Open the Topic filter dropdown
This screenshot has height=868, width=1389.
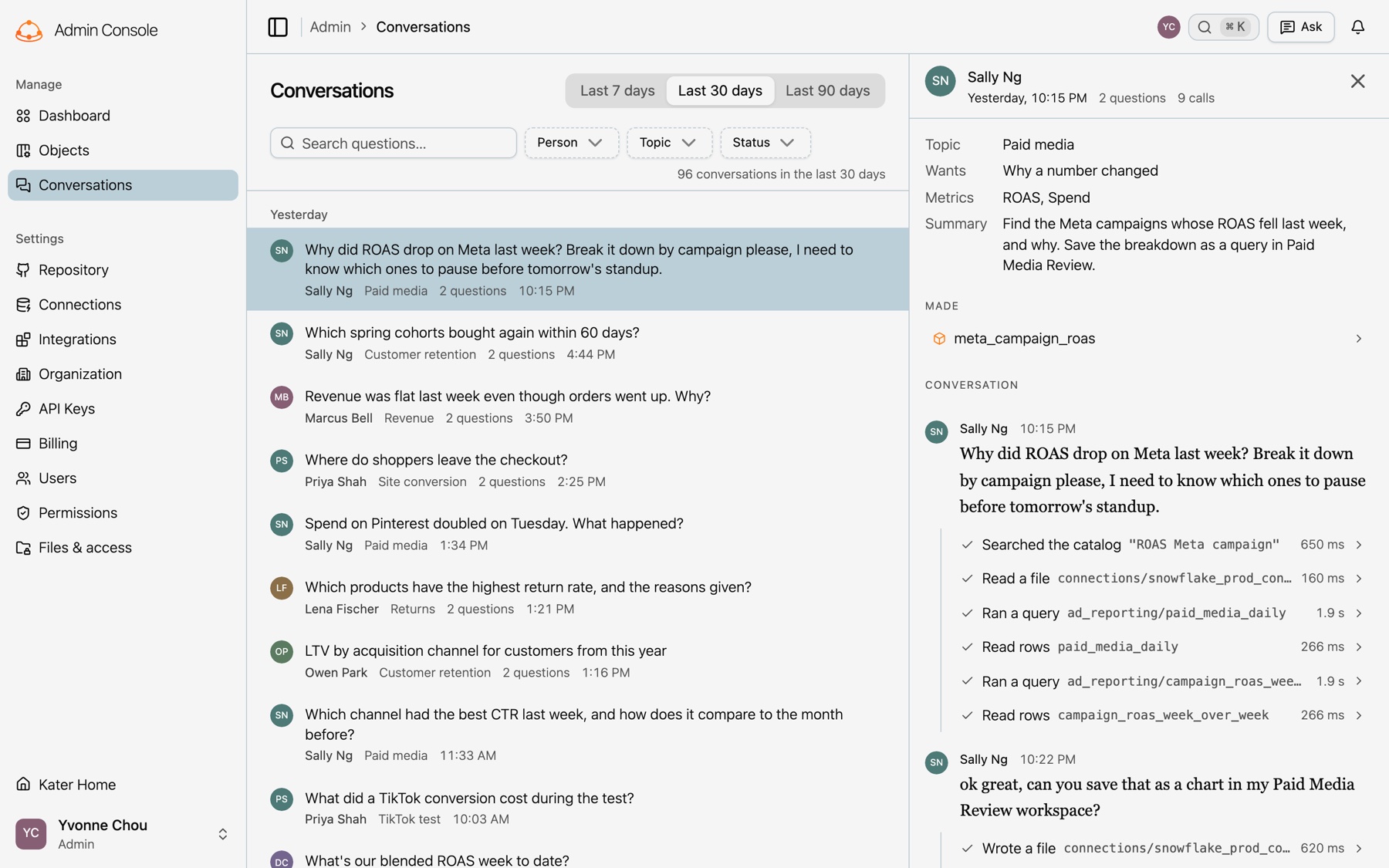click(669, 143)
